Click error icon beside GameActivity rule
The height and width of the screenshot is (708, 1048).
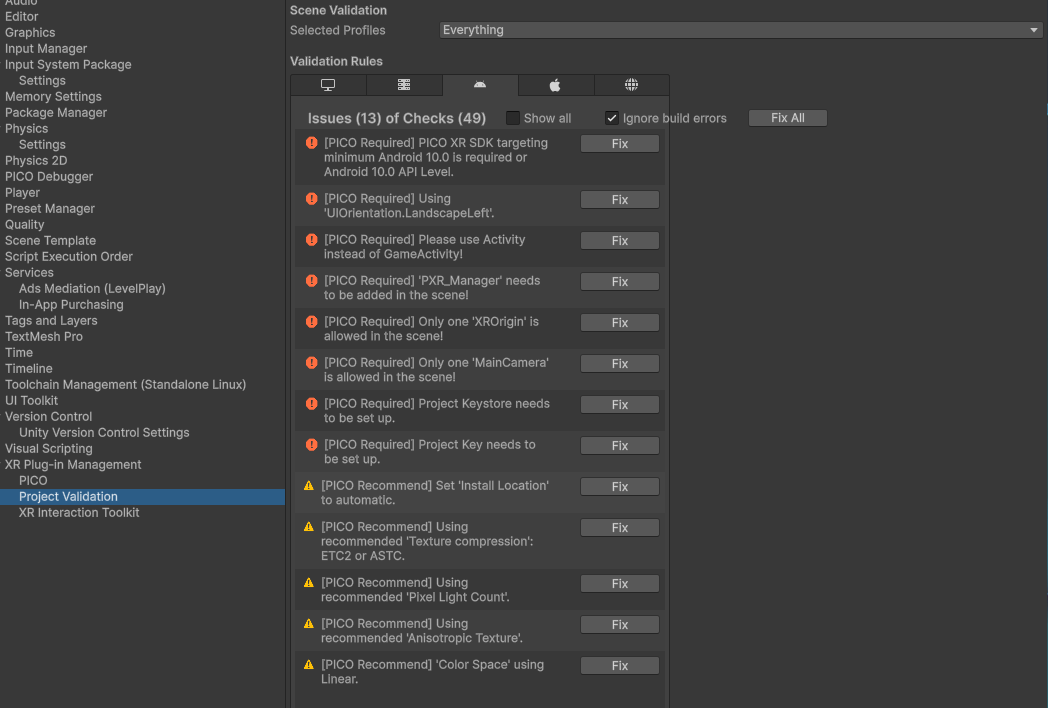coord(311,239)
